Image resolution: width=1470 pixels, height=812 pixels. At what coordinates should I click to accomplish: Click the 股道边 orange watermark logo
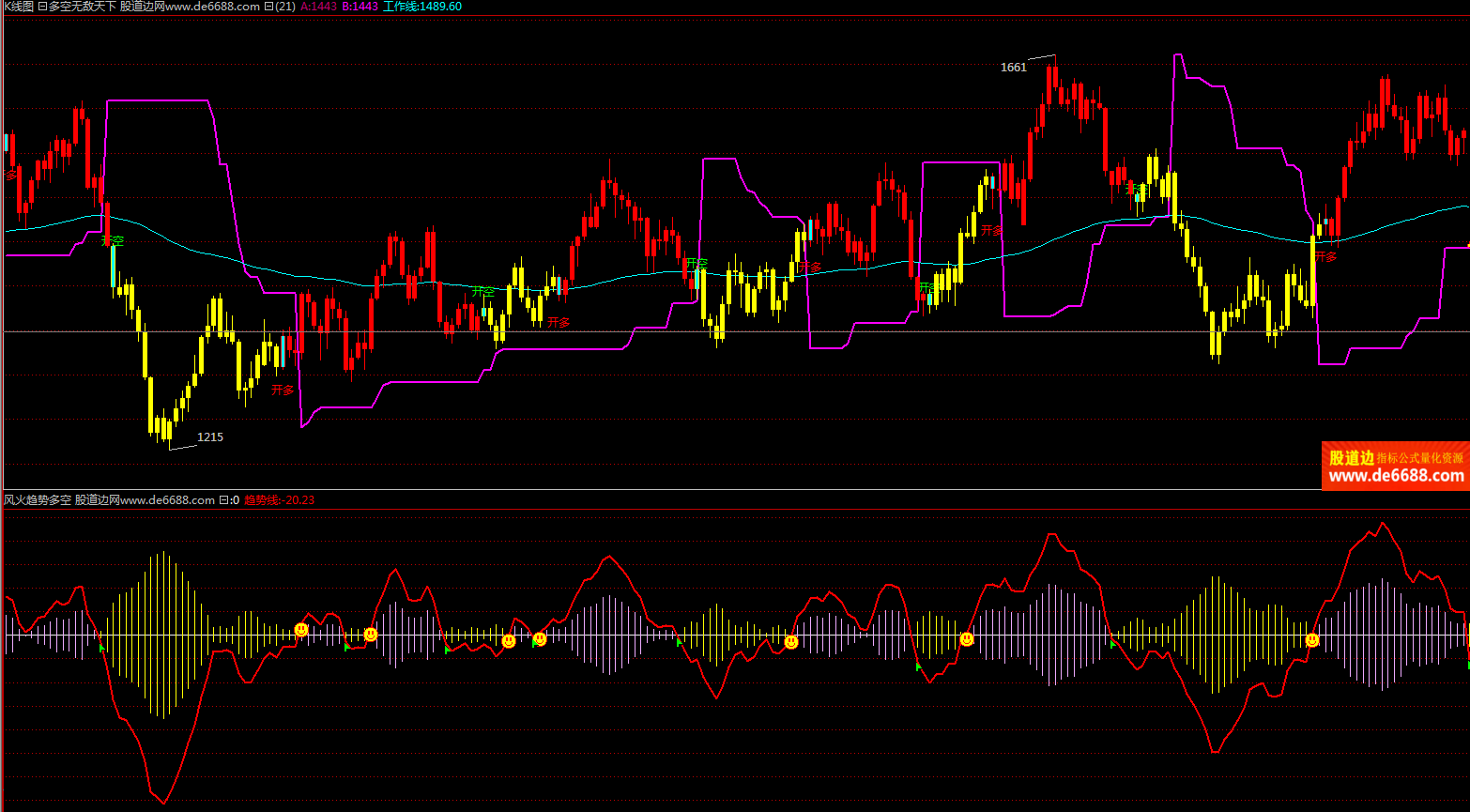(x=1352, y=458)
